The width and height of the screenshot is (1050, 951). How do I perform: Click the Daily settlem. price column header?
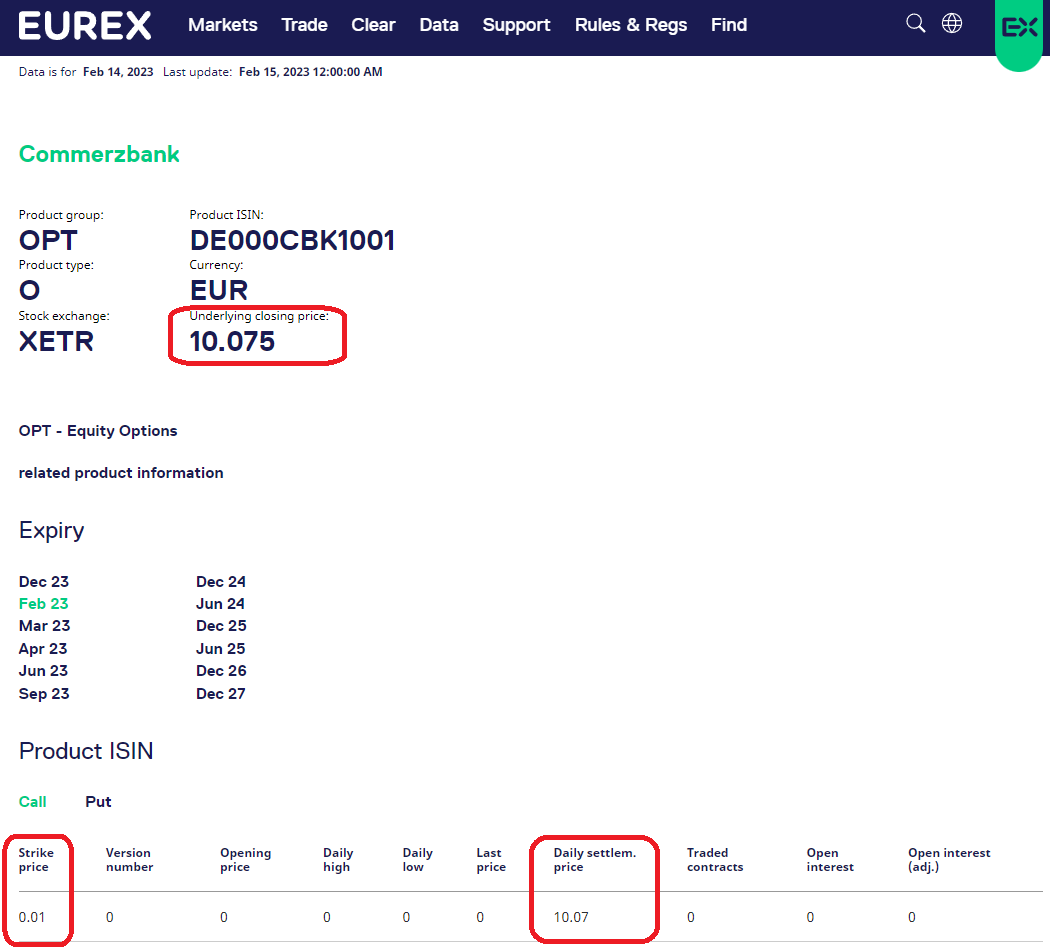[x=595, y=859]
